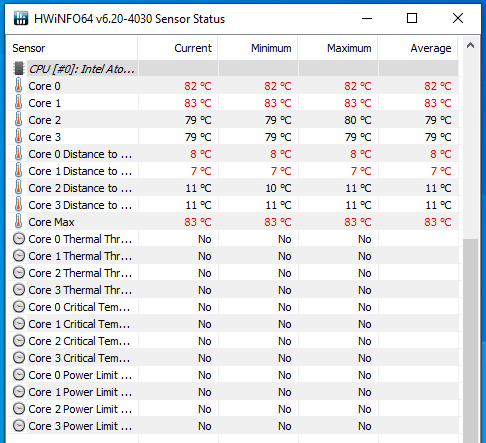Click the clock icon beside Core 0 Thermal Throttling
Viewport: 486px width, 443px height.
coord(19,239)
